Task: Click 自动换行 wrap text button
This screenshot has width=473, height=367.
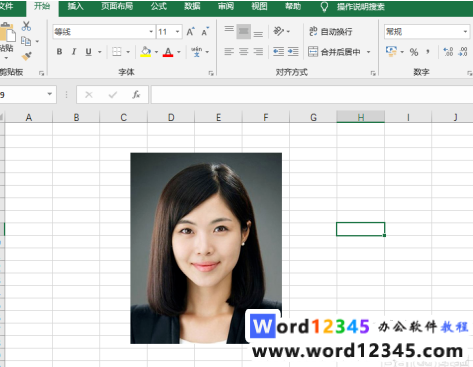Action: point(330,31)
